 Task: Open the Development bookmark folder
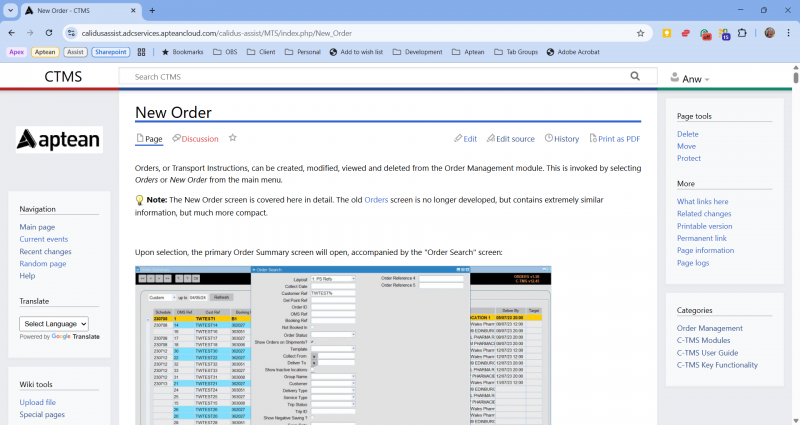pos(417,52)
